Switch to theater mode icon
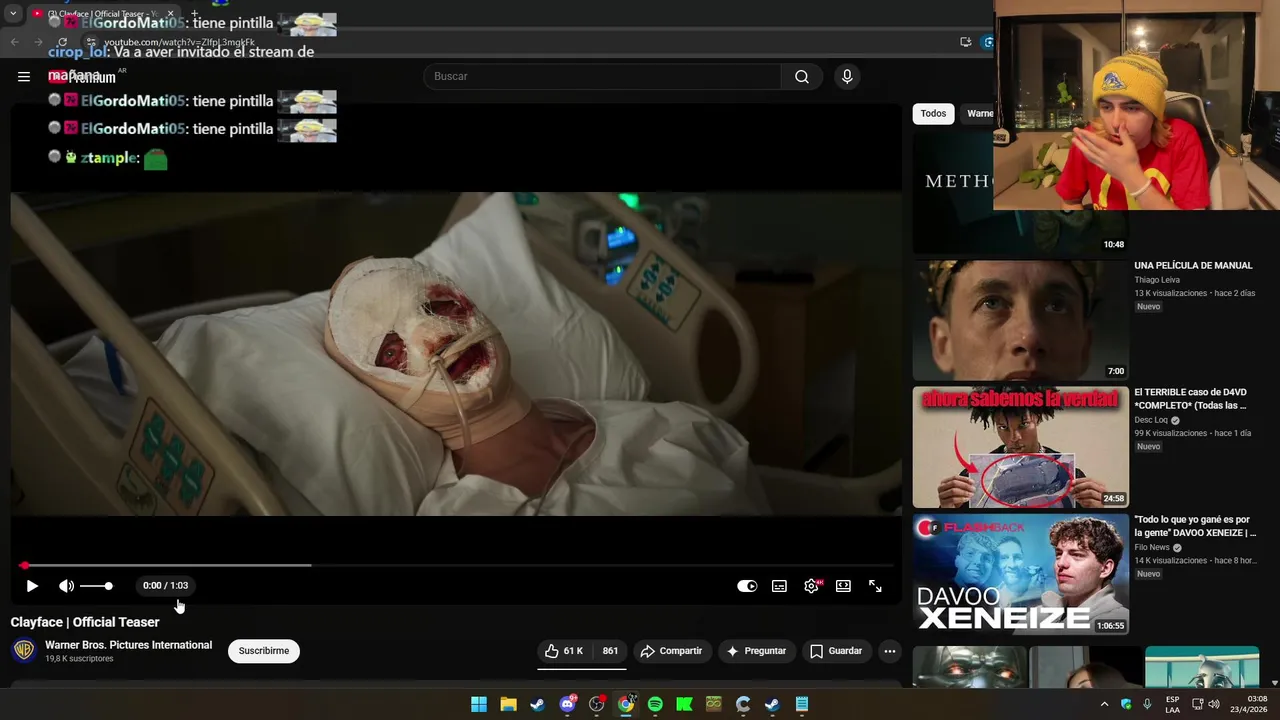This screenshot has width=1280, height=720. tap(843, 586)
